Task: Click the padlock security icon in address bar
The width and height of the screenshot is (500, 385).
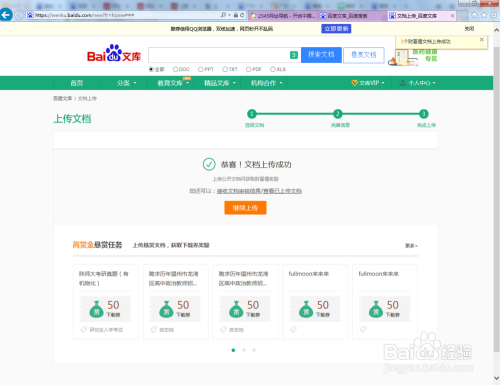Action: point(236,15)
